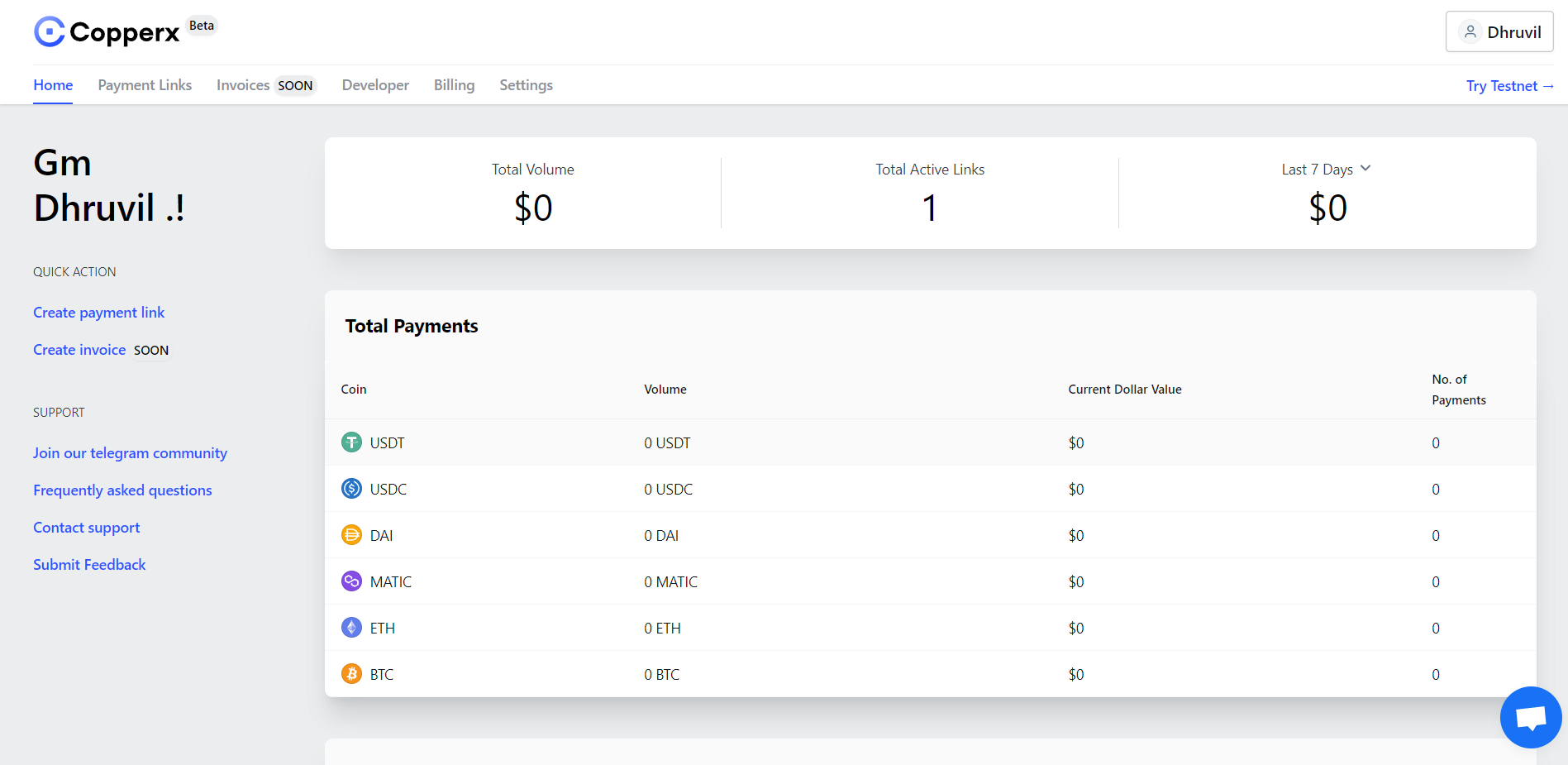Open the Developer tab
This screenshot has height=765, width=1568.
click(x=375, y=85)
